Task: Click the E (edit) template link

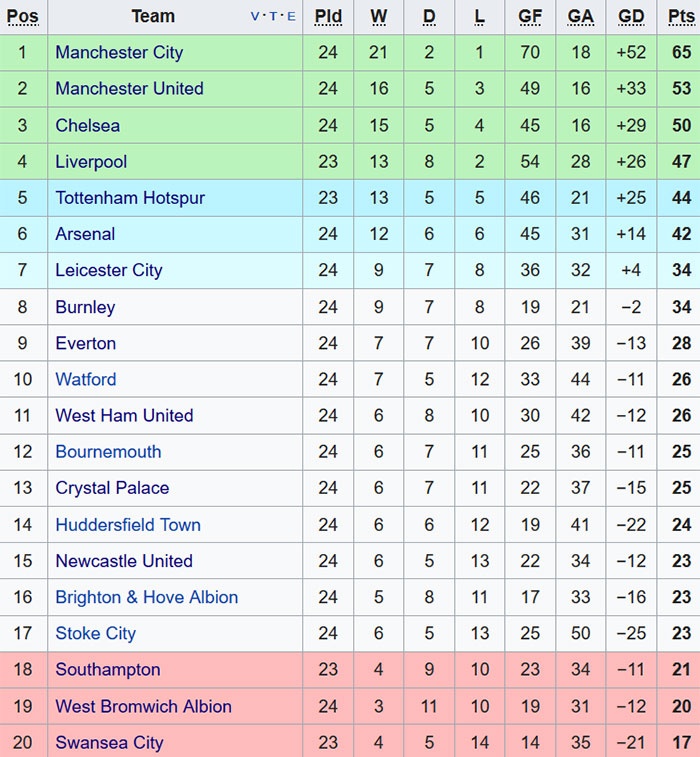Action: click(291, 17)
